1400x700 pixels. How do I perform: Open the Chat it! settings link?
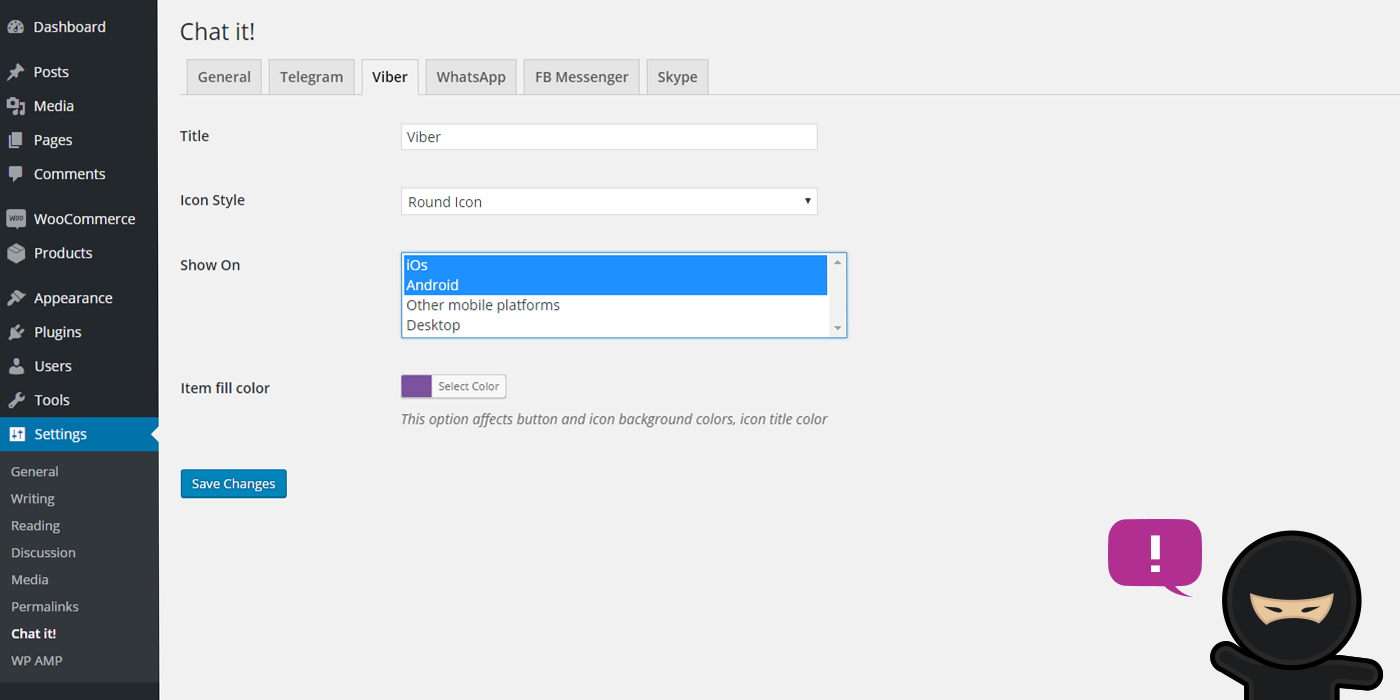point(34,634)
